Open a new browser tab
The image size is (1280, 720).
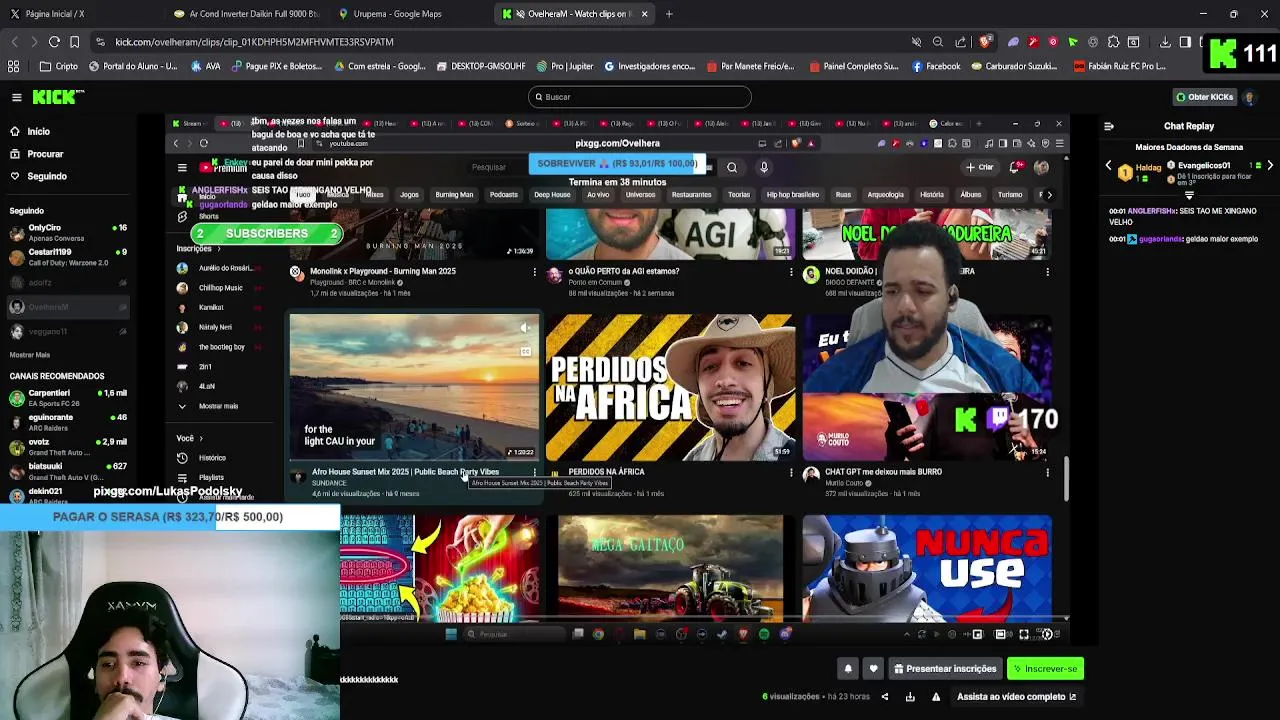(669, 14)
